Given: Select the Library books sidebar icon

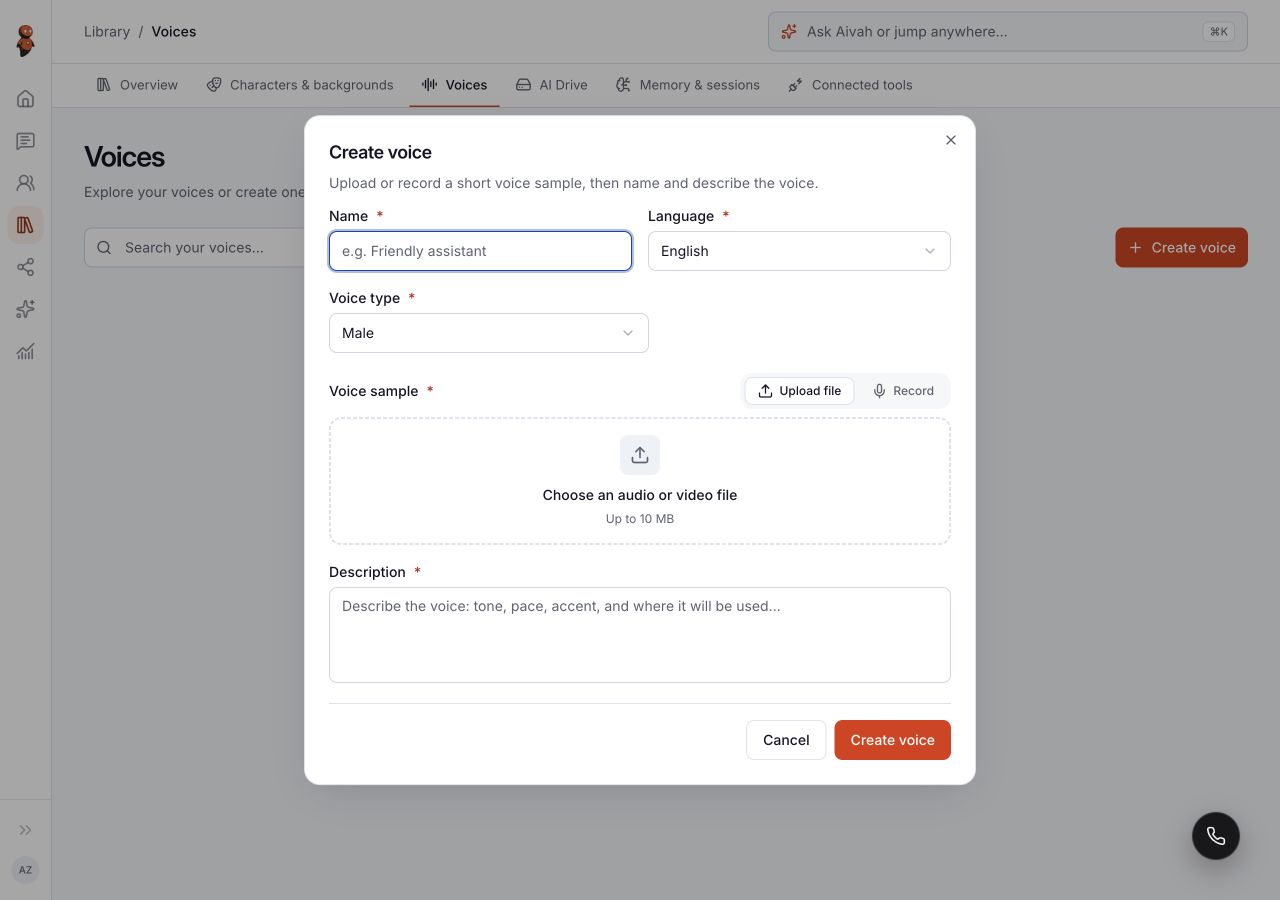Looking at the screenshot, I should (x=26, y=225).
